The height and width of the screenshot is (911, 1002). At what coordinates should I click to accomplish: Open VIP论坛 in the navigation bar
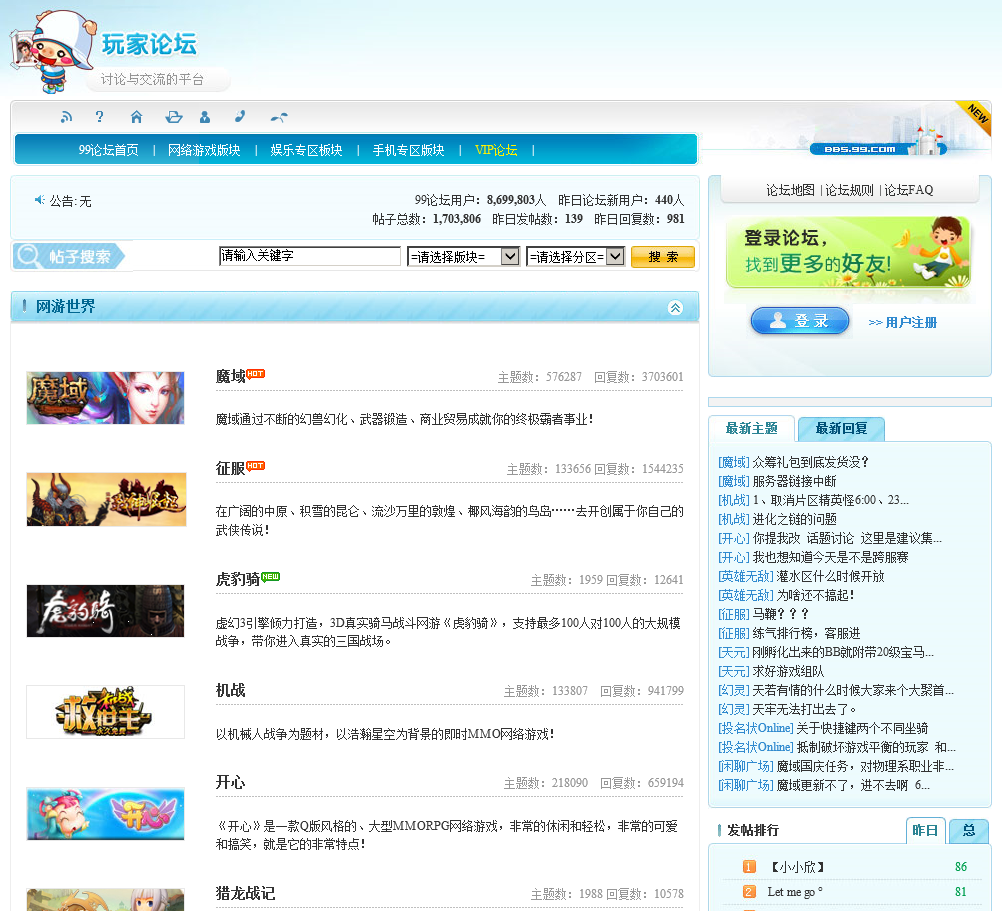(496, 150)
